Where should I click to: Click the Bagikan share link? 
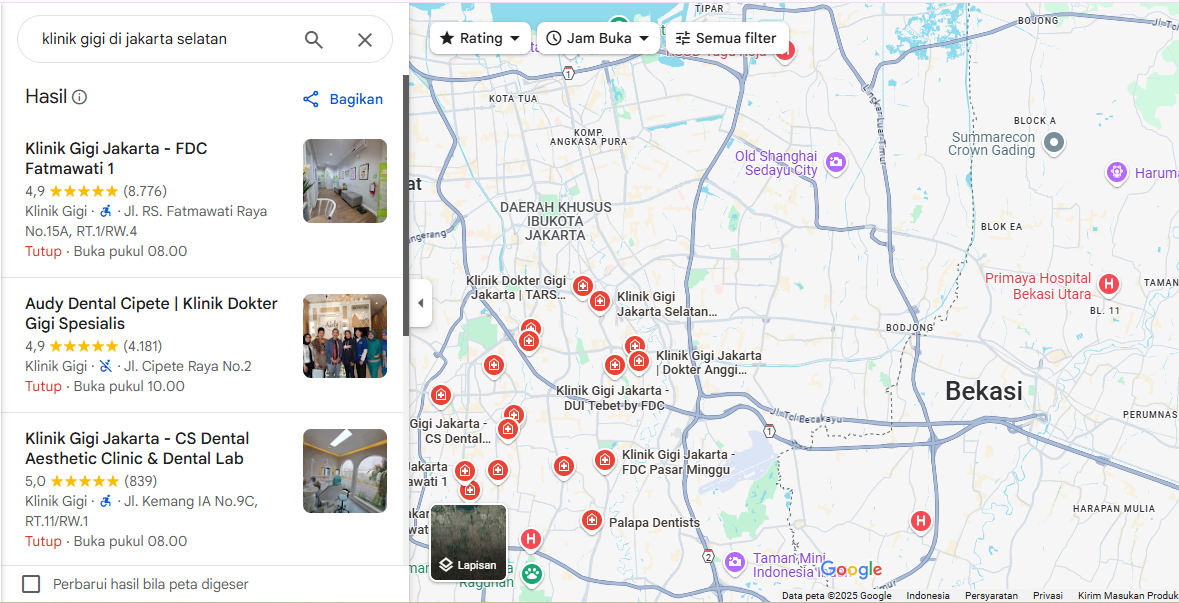point(343,99)
